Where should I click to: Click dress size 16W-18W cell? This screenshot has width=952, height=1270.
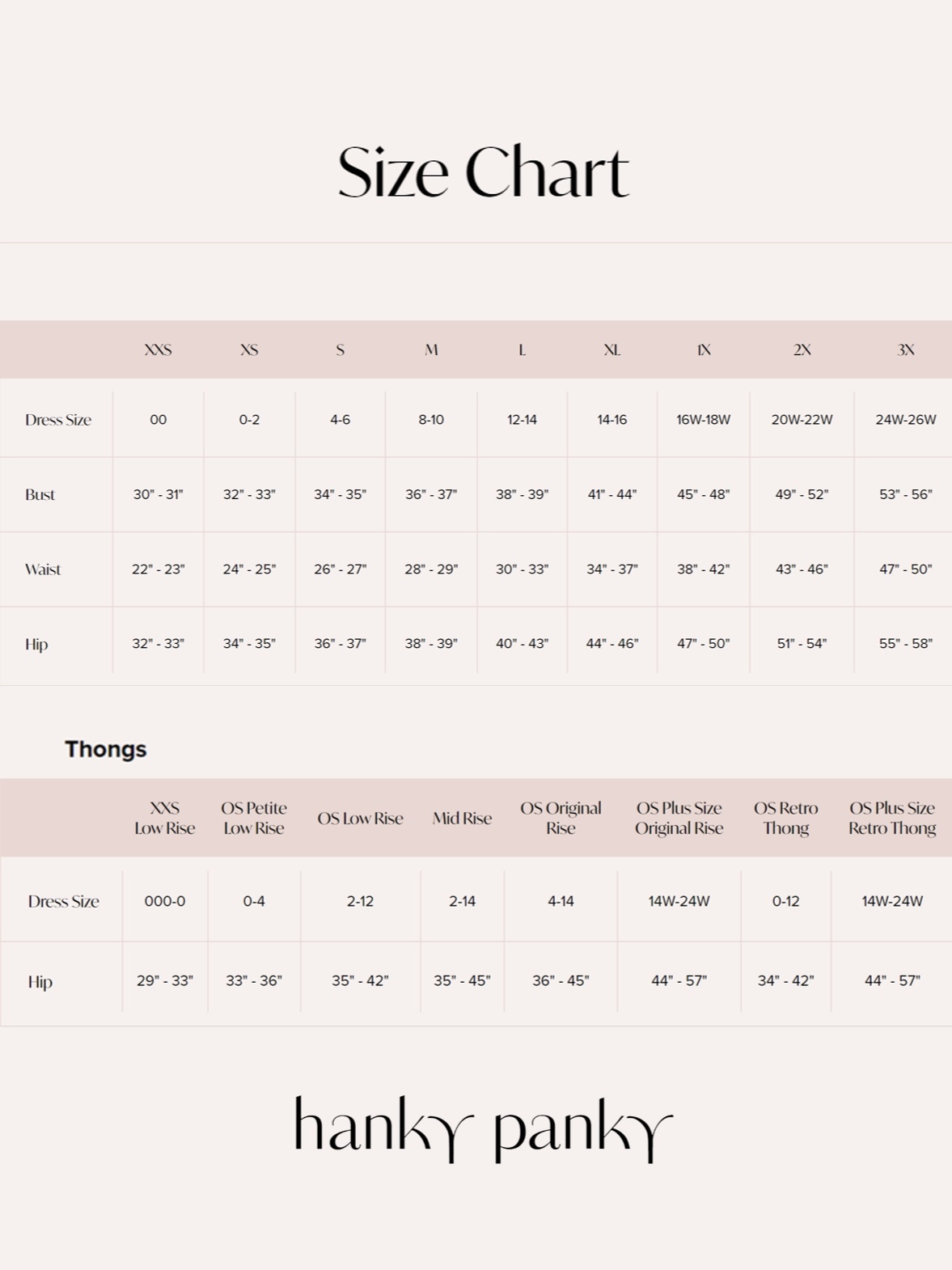[x=703, y=420]
